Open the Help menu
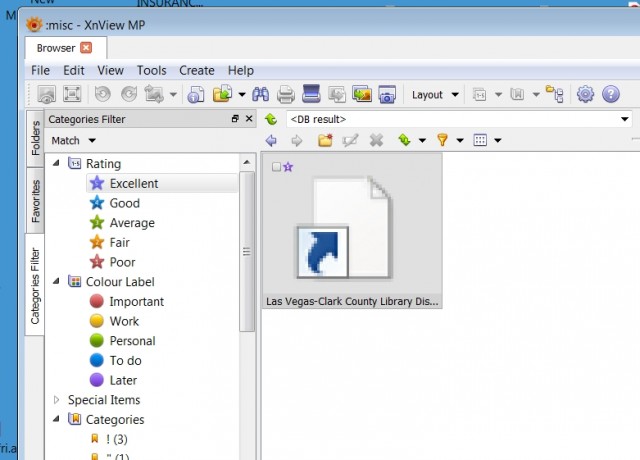Screen dimensions: 640x460 point(240,70)
